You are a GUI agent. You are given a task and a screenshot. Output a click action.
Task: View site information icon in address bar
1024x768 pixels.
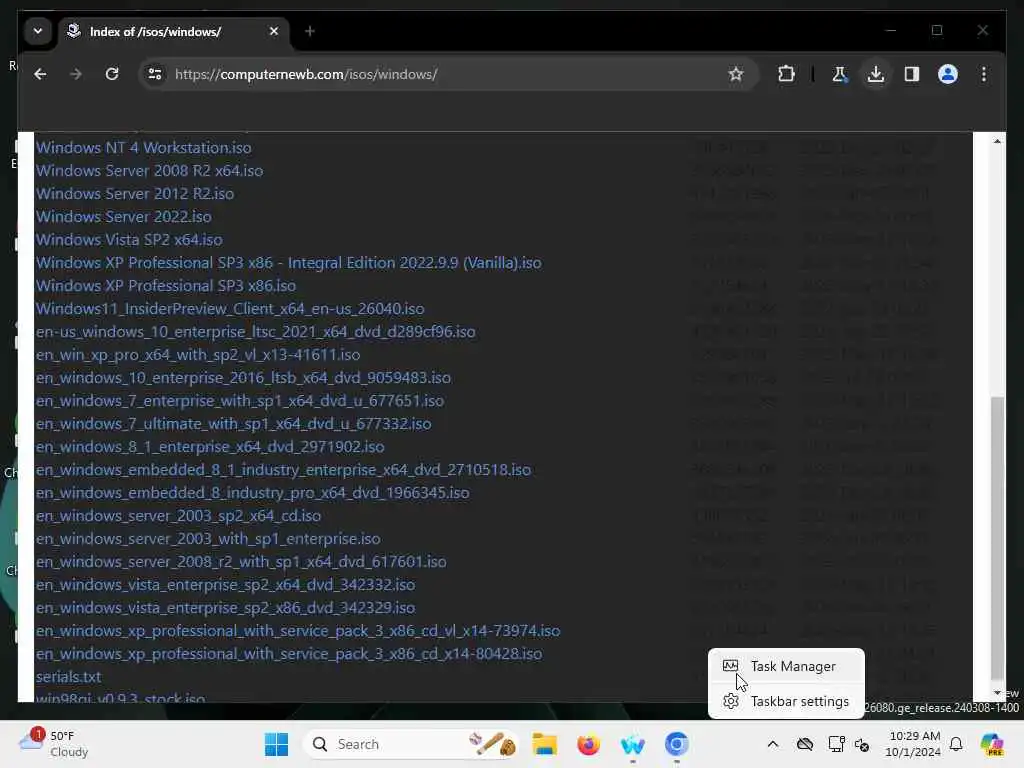tap(155, 74)
